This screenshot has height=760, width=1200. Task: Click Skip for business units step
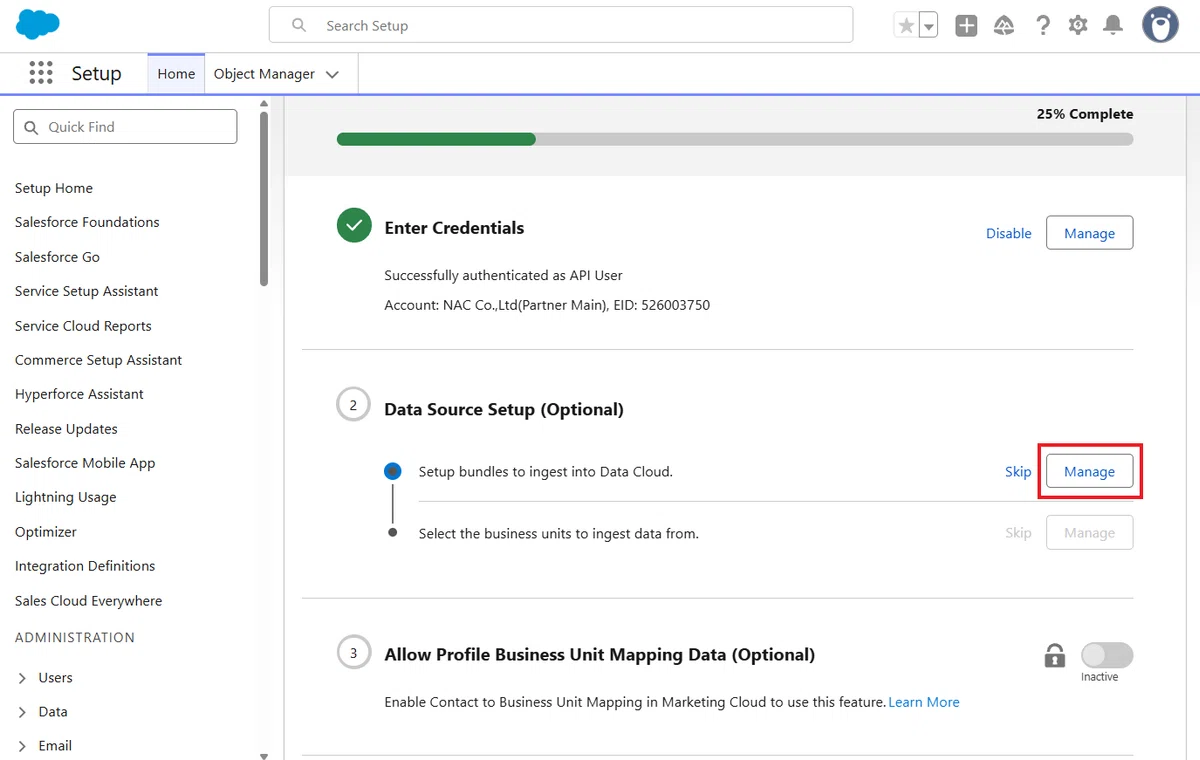pyautogui.click(x=1018, y=533)
